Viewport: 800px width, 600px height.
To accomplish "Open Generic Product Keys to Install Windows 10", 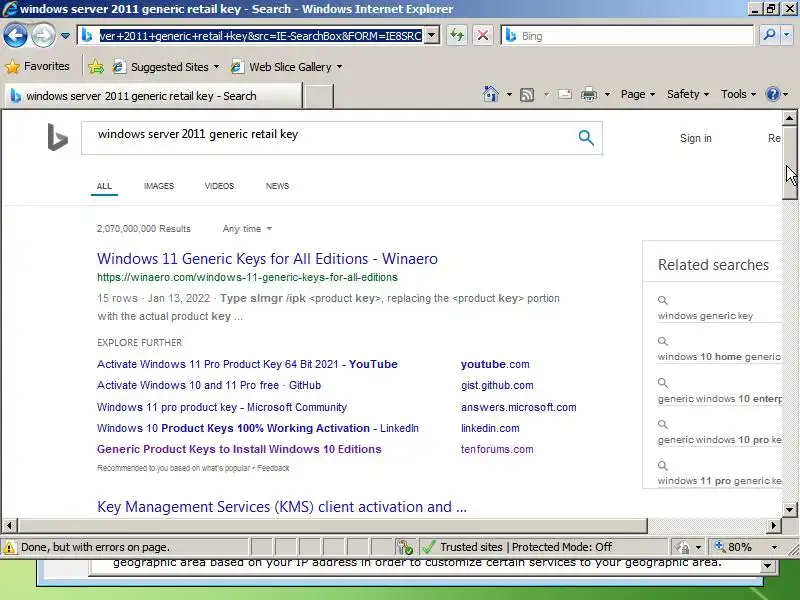I will click(239, 449).
